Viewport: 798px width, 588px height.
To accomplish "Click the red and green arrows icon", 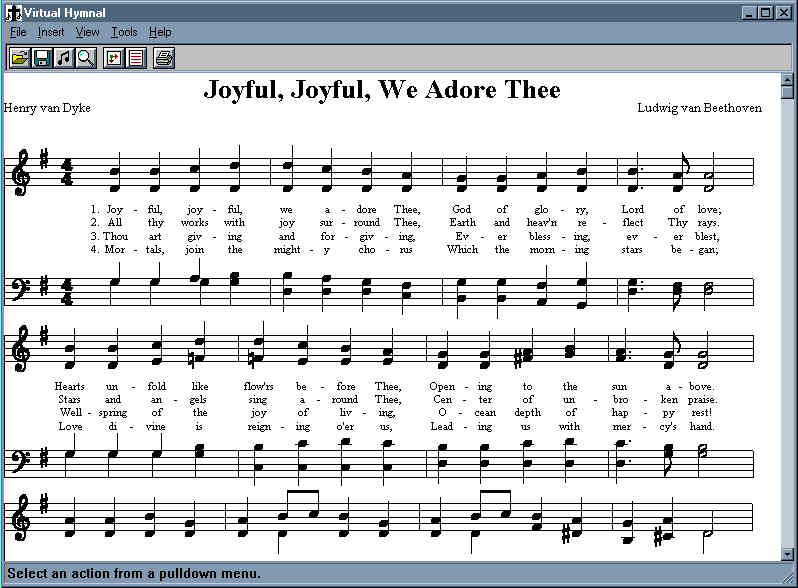I will click(x=113, y=58).
